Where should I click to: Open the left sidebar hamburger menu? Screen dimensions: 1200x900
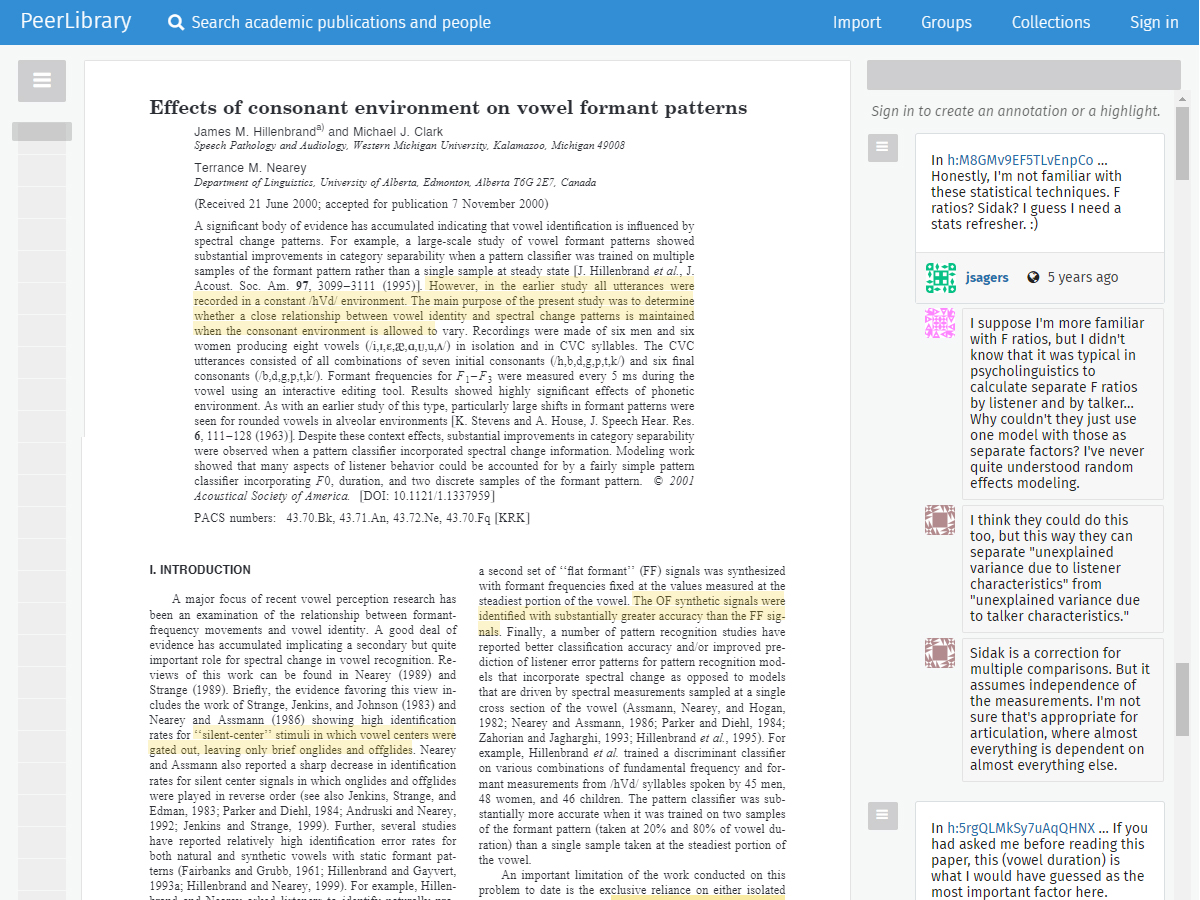click(x=42, y=81)
